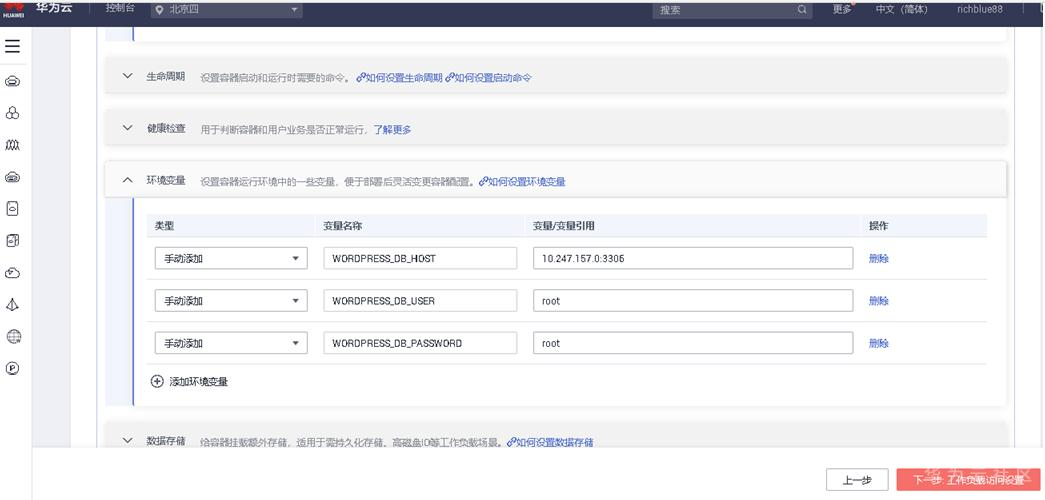Open the 如何设置数据存储 help link
The image size is (1045, 500).
point(550,442)
